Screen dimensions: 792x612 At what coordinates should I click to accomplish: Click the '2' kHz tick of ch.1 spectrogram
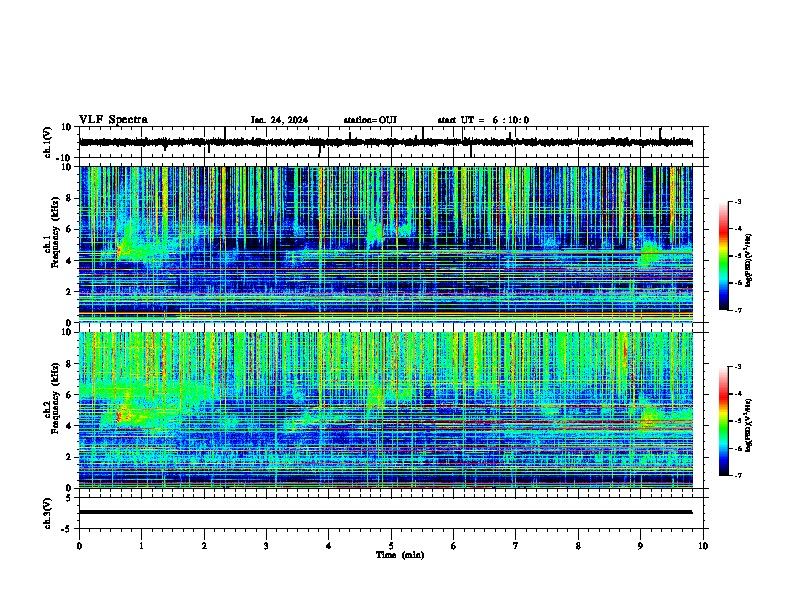point(69,291)
